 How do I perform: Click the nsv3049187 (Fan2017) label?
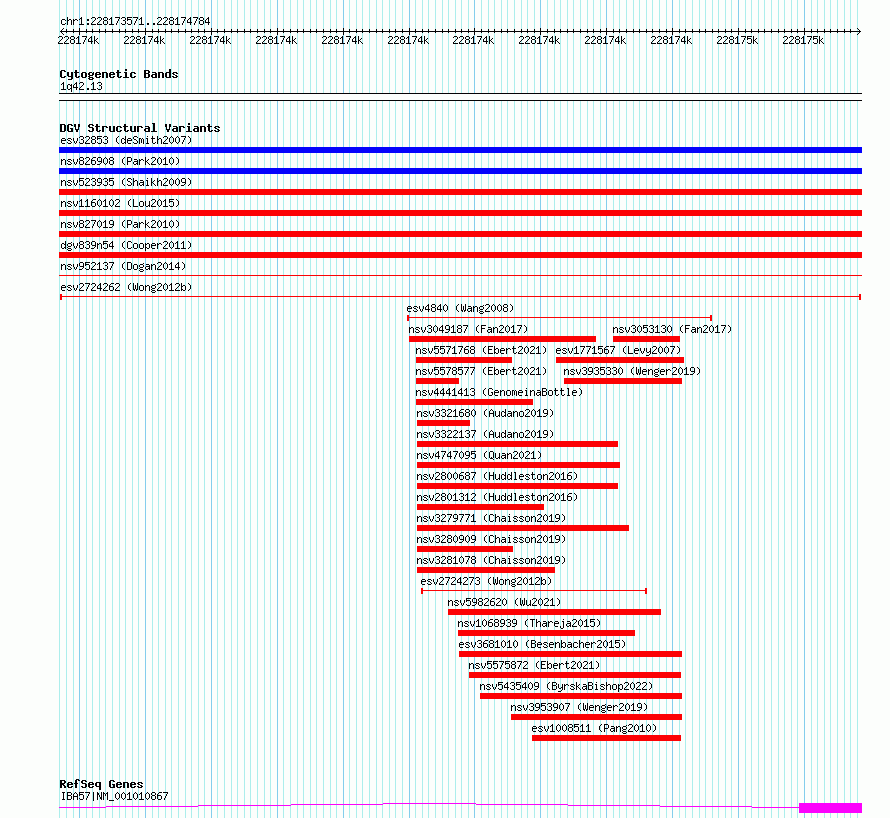468,329
